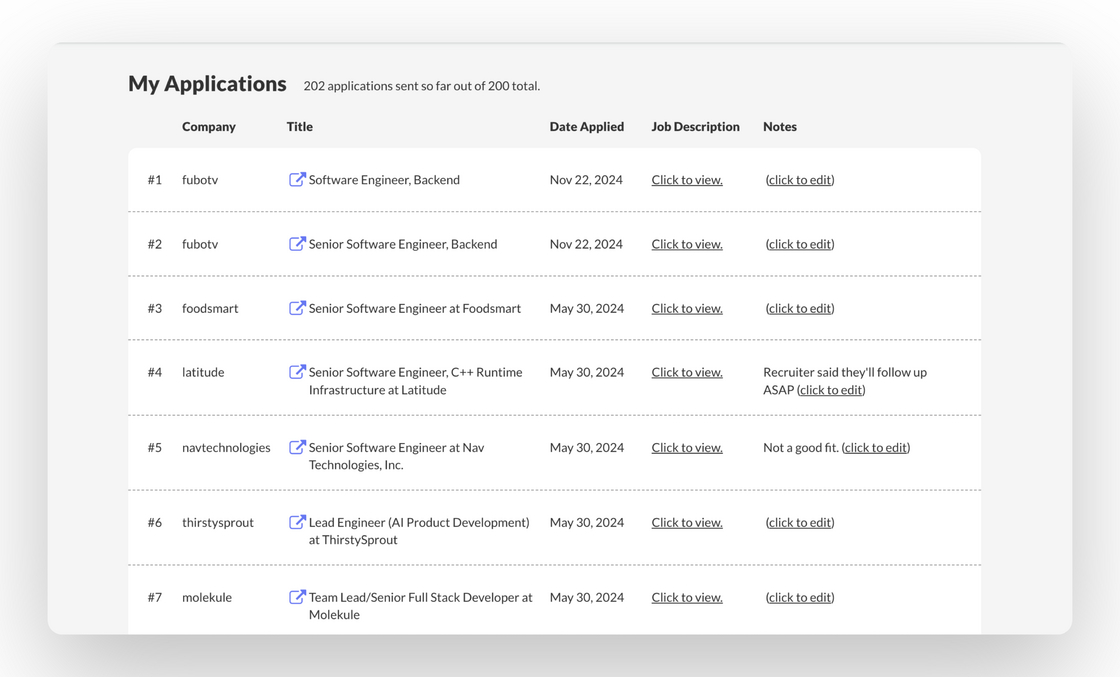Select company 'fubotv' in row #1

point(200,180)
